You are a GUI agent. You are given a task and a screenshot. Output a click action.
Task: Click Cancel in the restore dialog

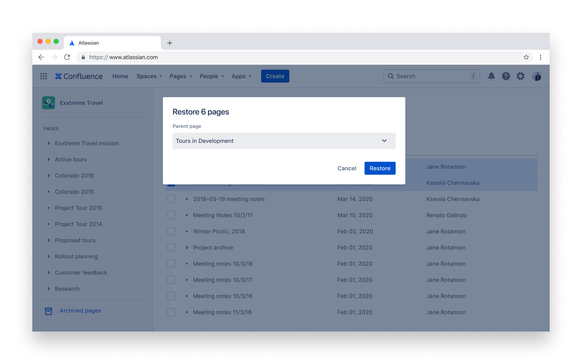point(347,168)
